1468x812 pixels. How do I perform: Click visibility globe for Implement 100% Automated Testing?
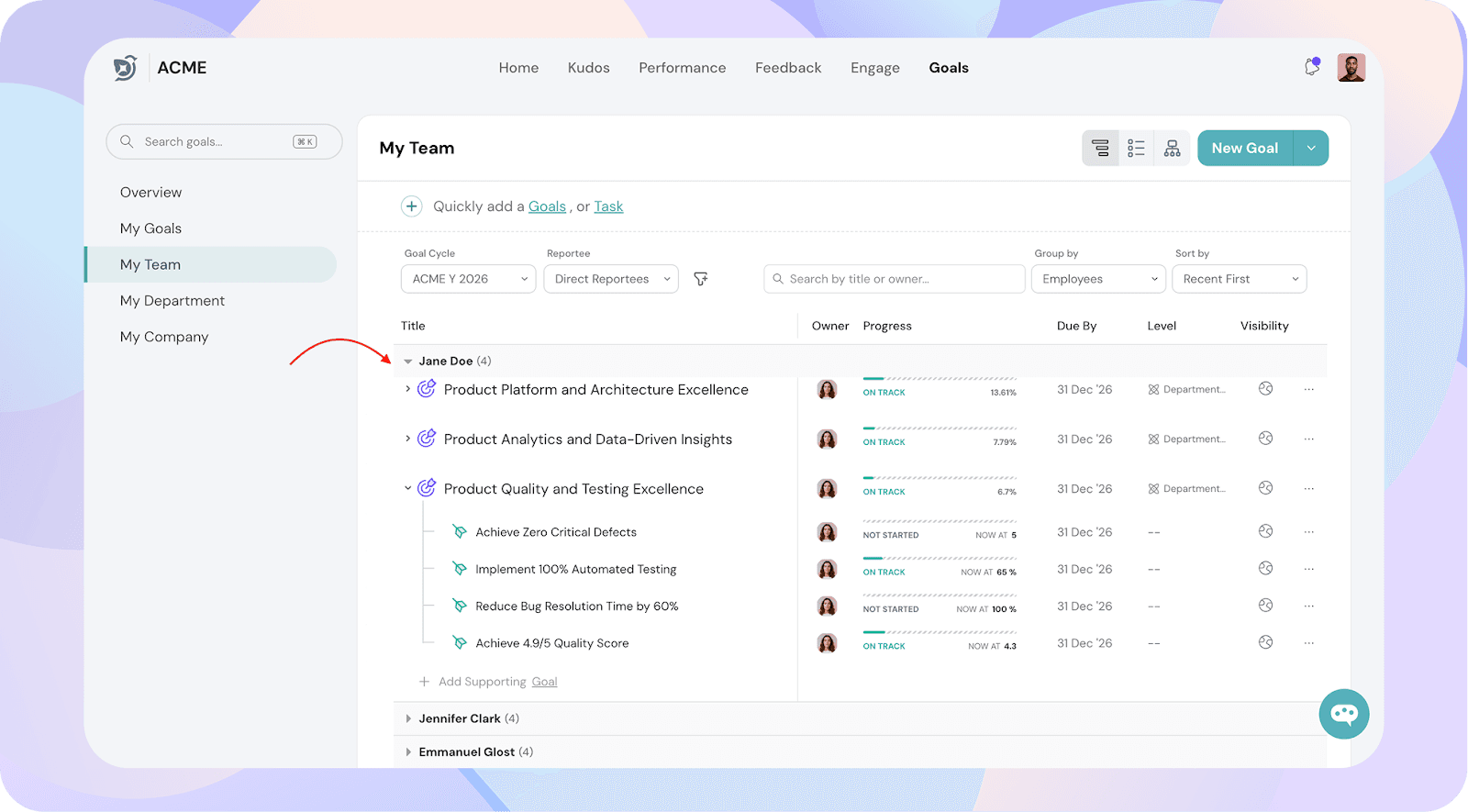tap(1265, 569)
